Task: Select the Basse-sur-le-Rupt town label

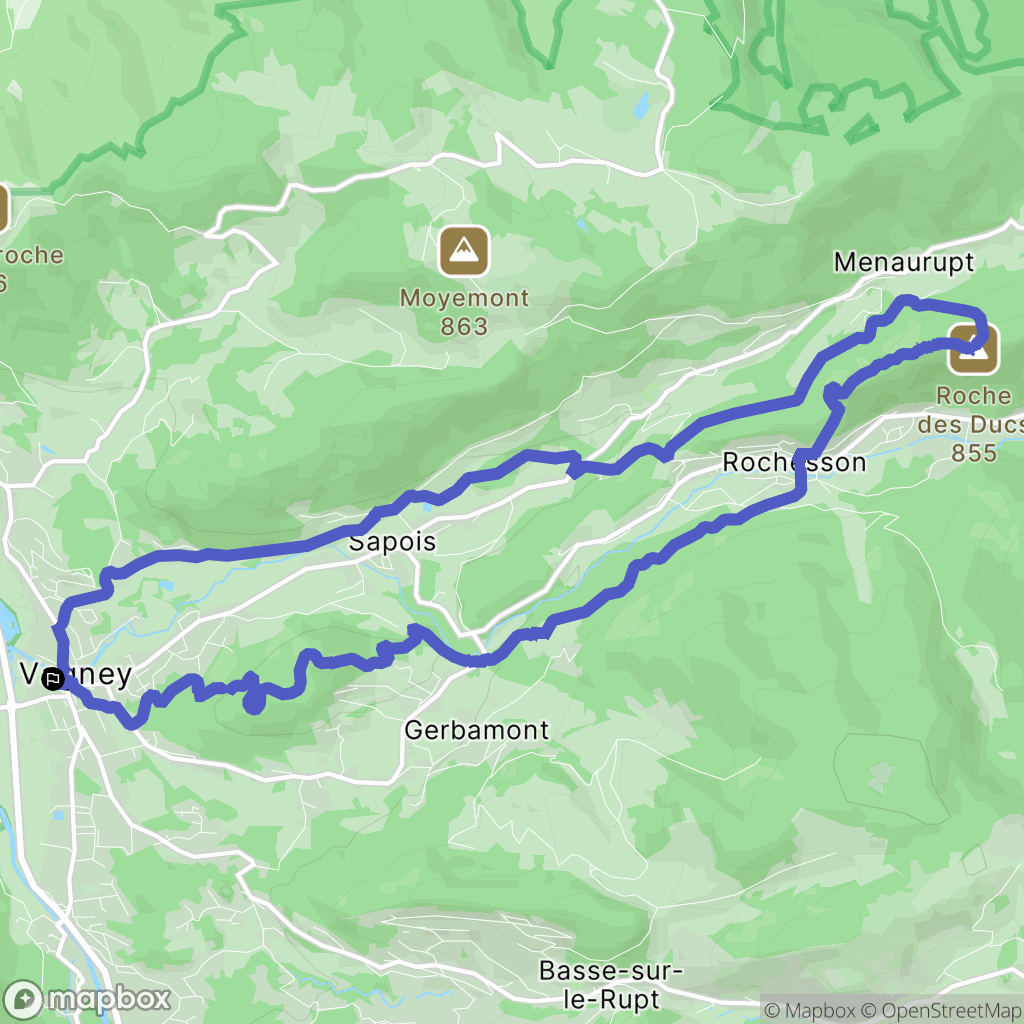Action: pyautogui.click(x=611, y=985)
